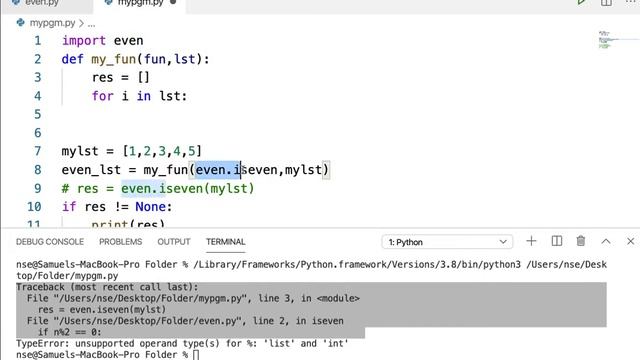Click 'even_lst = my_fun(' on line 8
Screen dimensions: 640x360
tap(128, 170)
